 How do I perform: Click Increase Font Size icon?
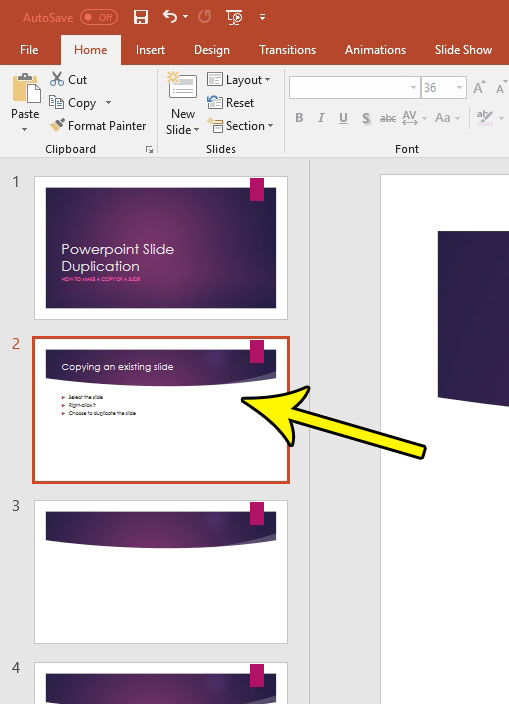pyautogui.click(x=479, y=88)
